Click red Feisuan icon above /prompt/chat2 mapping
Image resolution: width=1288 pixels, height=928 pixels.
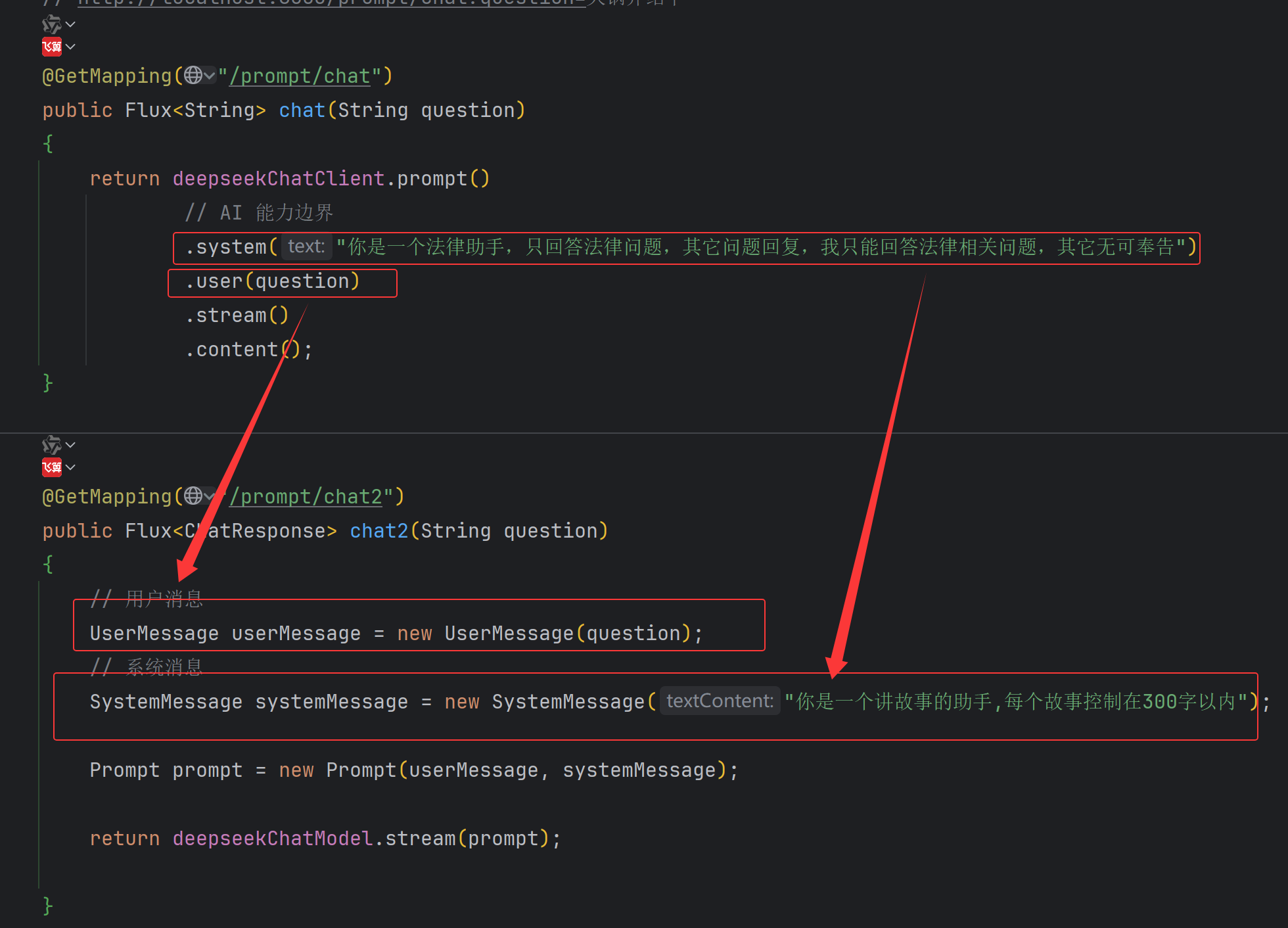point(51,467)
